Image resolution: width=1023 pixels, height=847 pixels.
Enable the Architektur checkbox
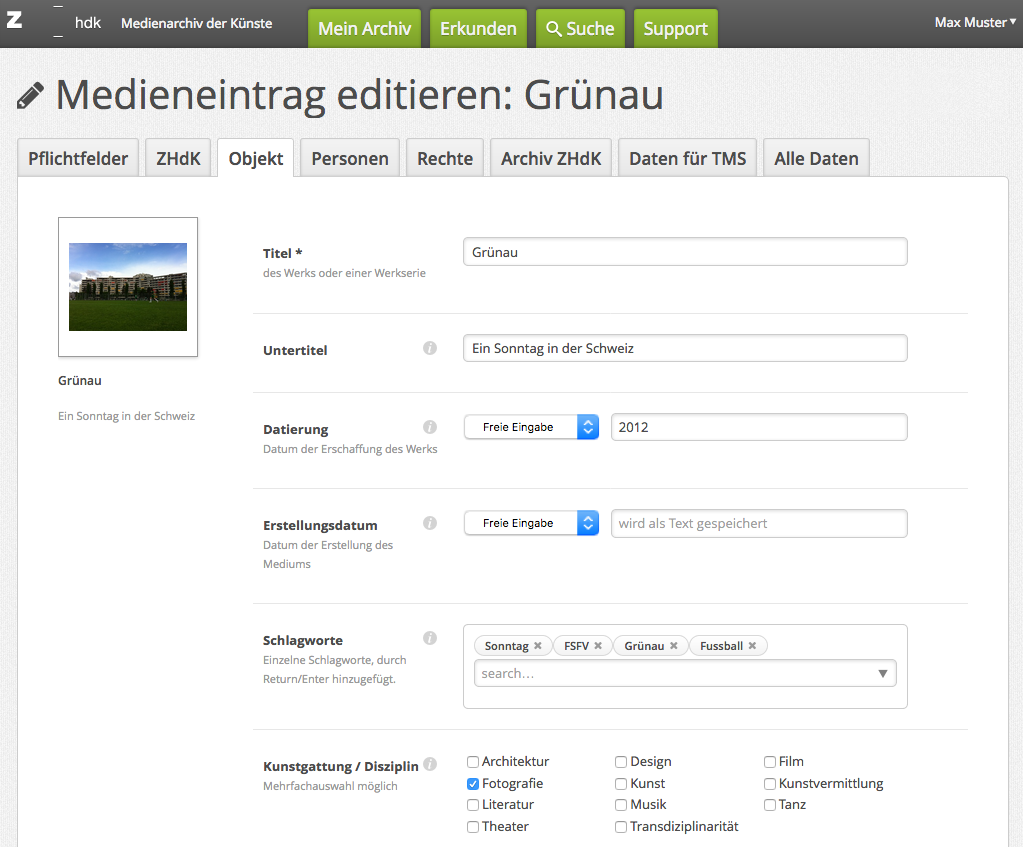[x=474, y=762]
